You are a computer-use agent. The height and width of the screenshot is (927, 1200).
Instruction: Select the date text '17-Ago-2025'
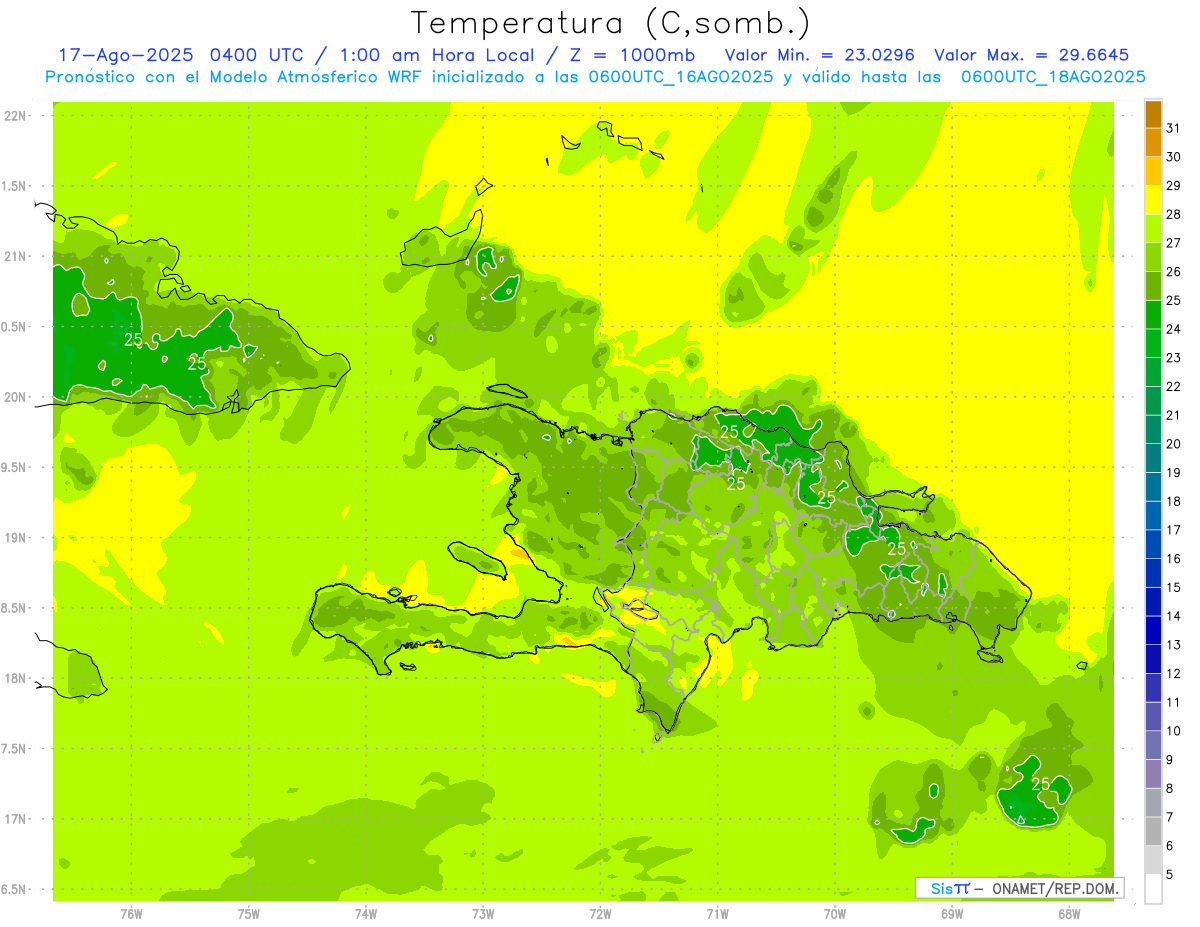tap(126, 55)
